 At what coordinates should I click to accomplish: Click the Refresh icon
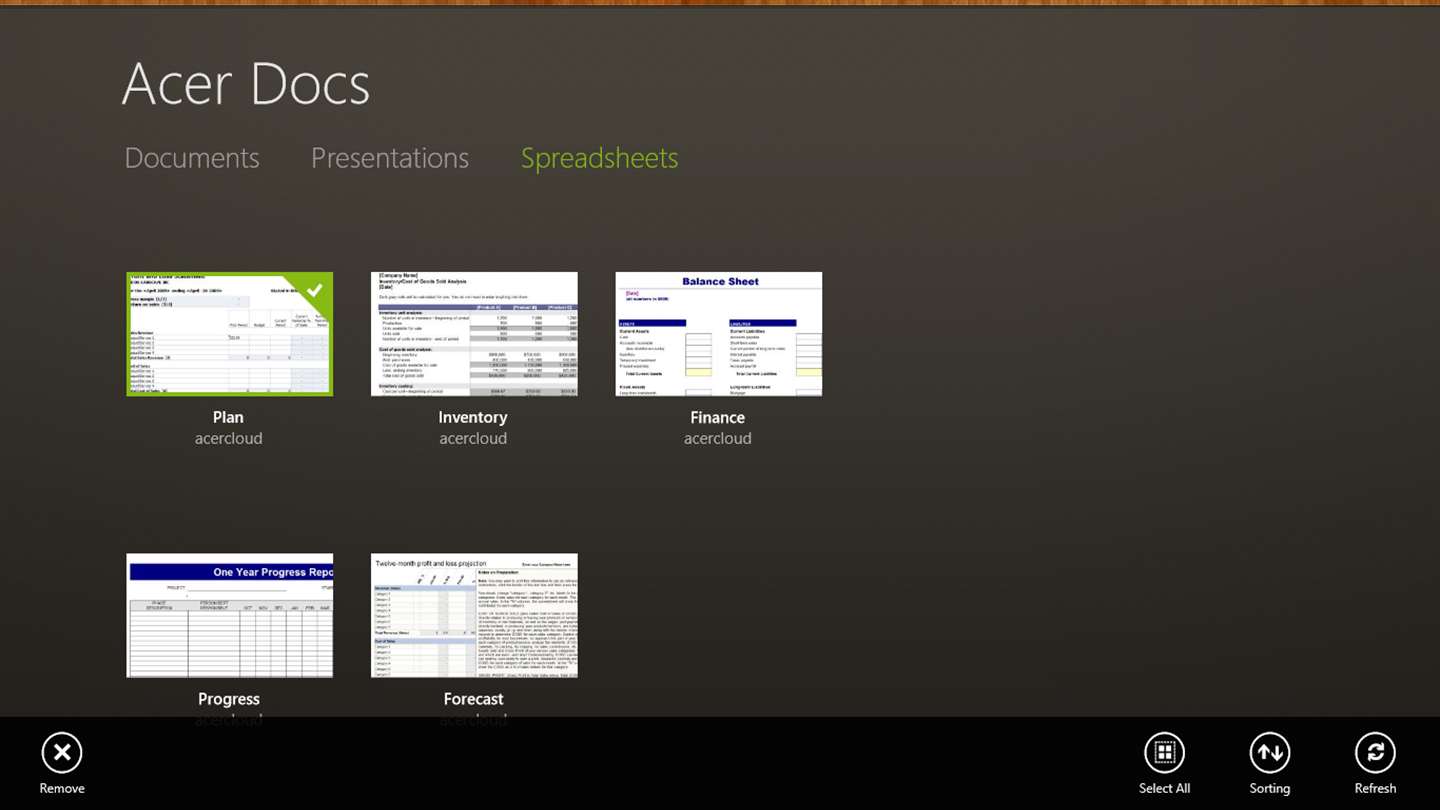coord(1375,753)
